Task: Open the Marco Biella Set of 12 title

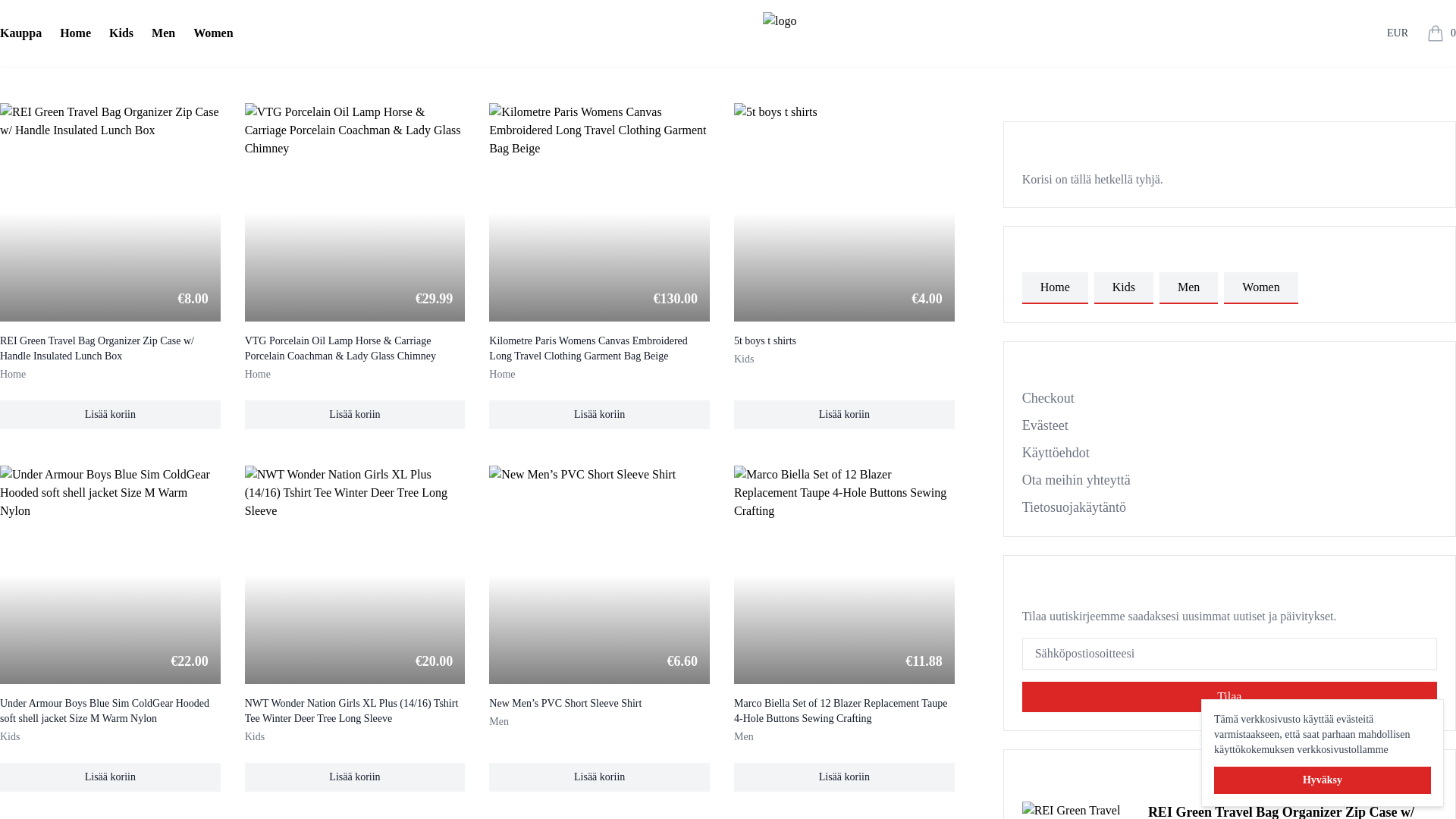Action: 841,711
